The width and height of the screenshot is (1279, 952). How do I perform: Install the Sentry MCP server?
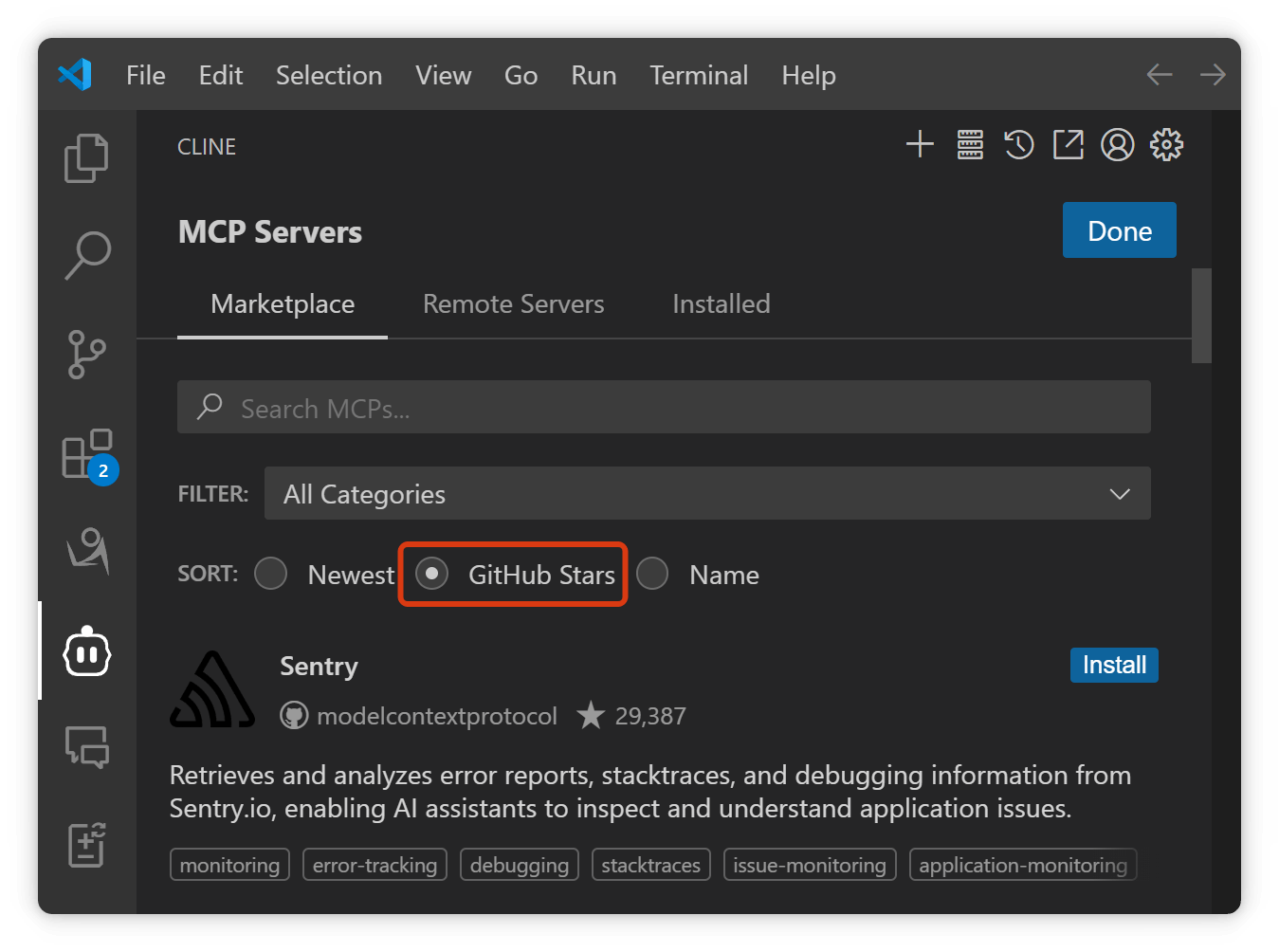[x=1114, y=665]
